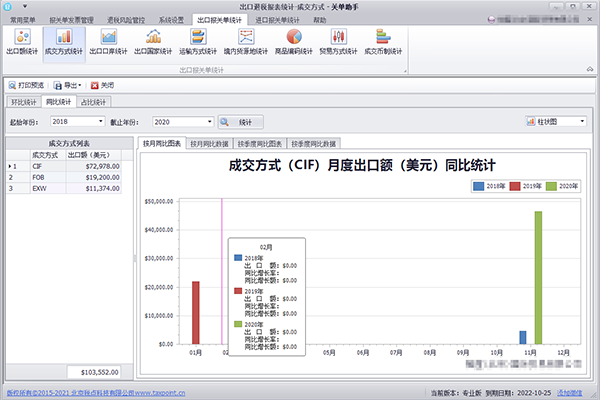600x400 pixels.
Task: Click the blue November 2018 bar
Action: point(523,338)
